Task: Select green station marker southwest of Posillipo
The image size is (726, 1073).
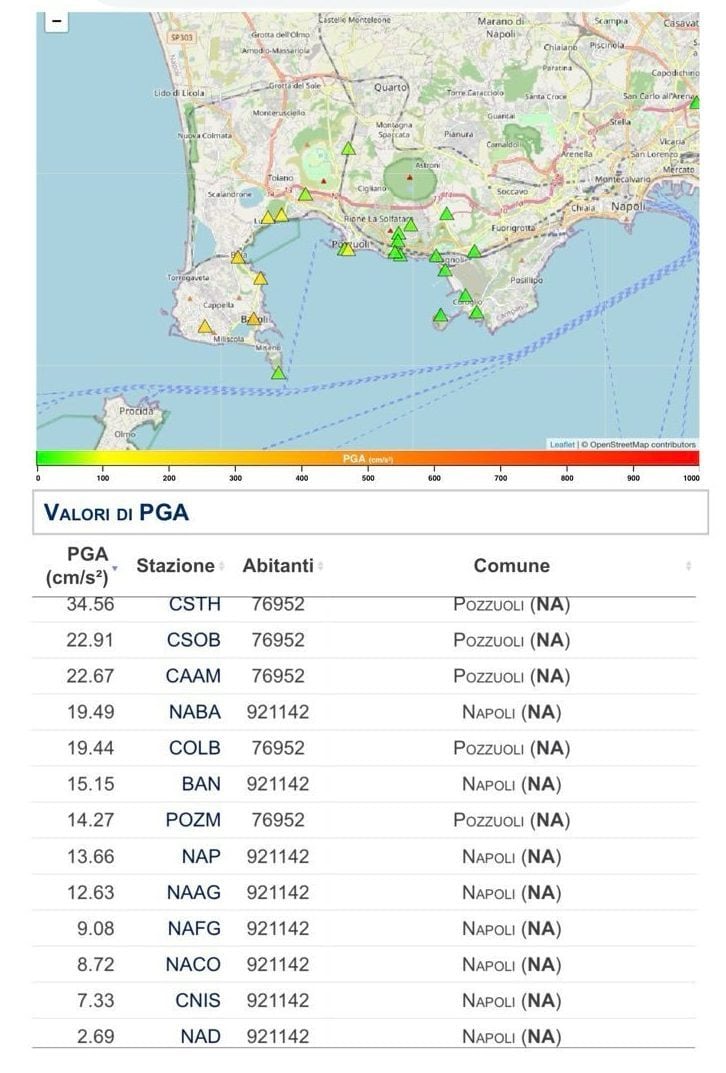Action: pos(476,313)
